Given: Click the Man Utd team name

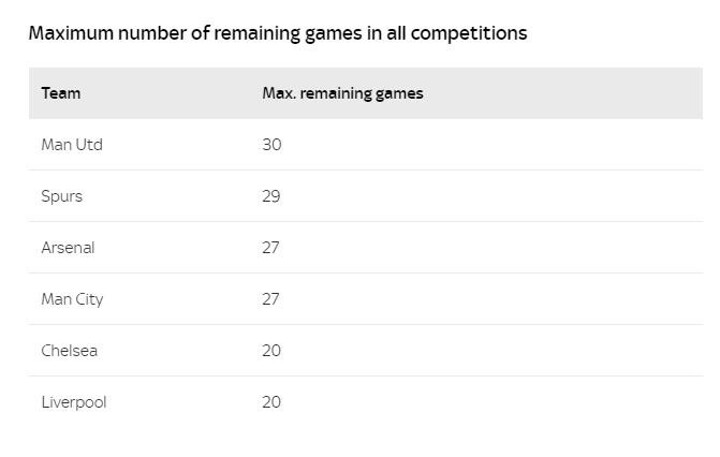Looking at the screenshot, I should pyautogui.click(x=72, y=145).
